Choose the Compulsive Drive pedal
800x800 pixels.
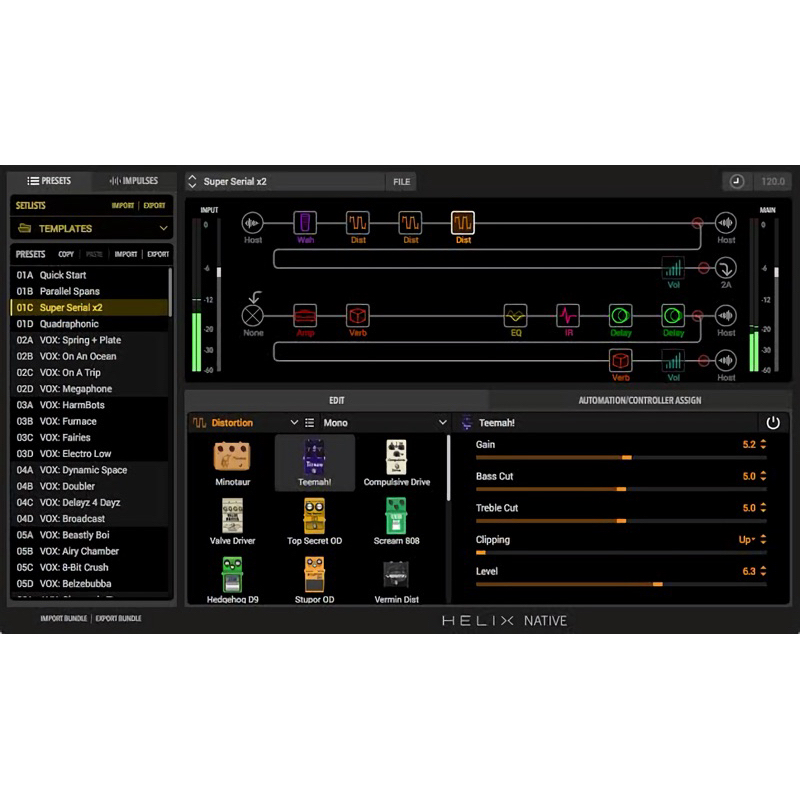[x=396, y=463]
